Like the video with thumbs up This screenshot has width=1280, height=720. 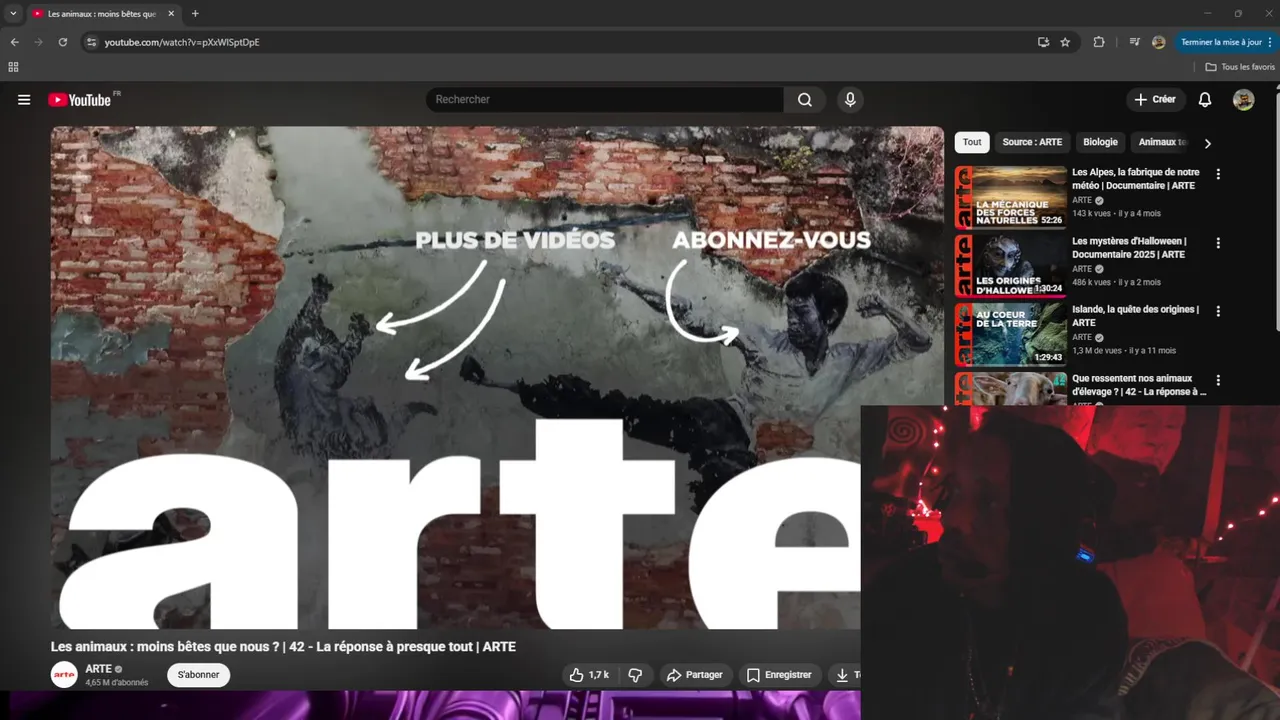(588, 675)
